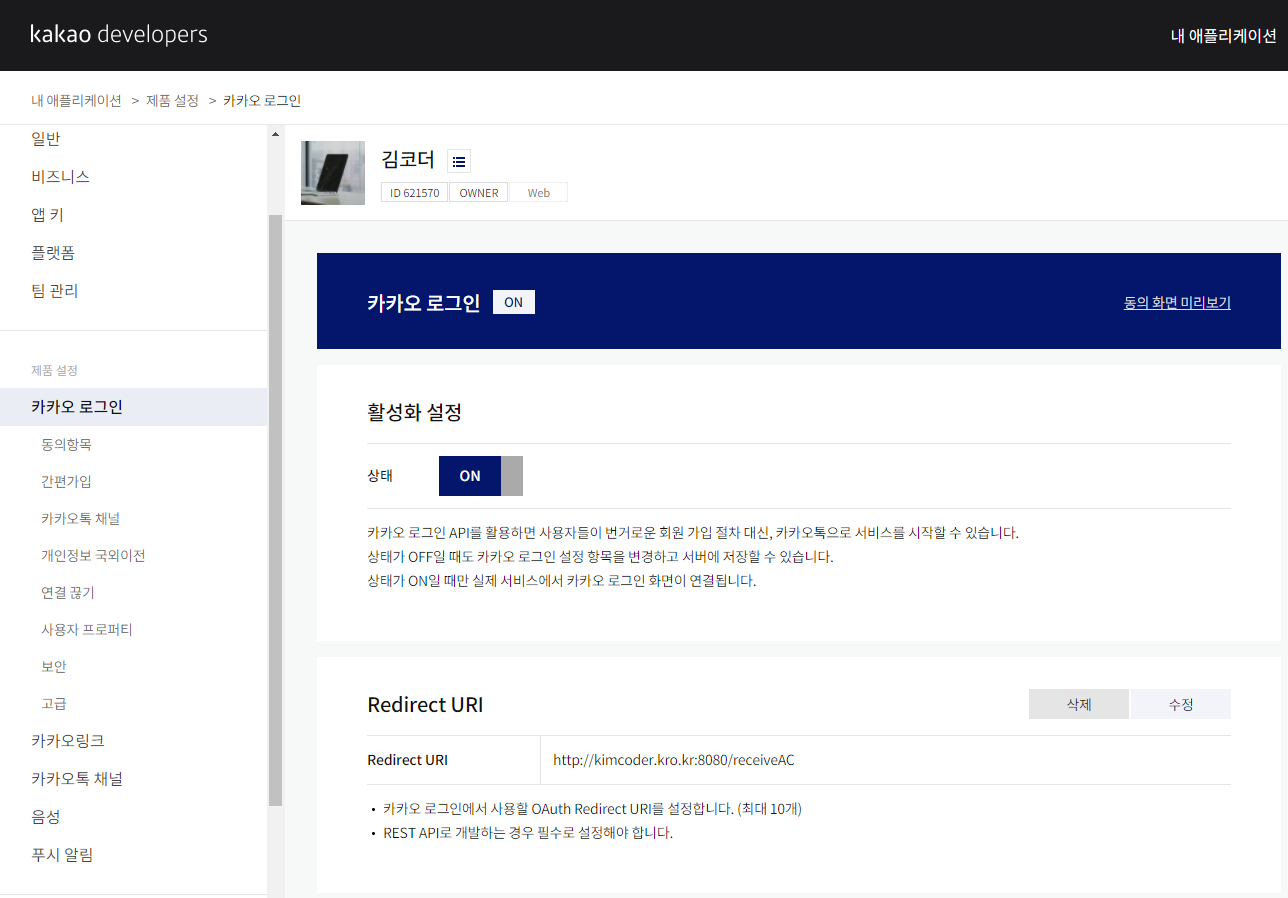Click the sidebar vertical scrollbar

(x=276, y=510)
